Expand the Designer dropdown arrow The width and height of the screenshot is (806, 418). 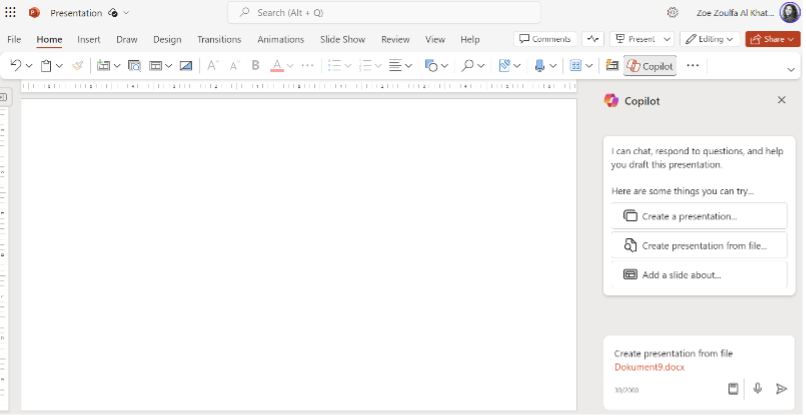tap(517, 66)
